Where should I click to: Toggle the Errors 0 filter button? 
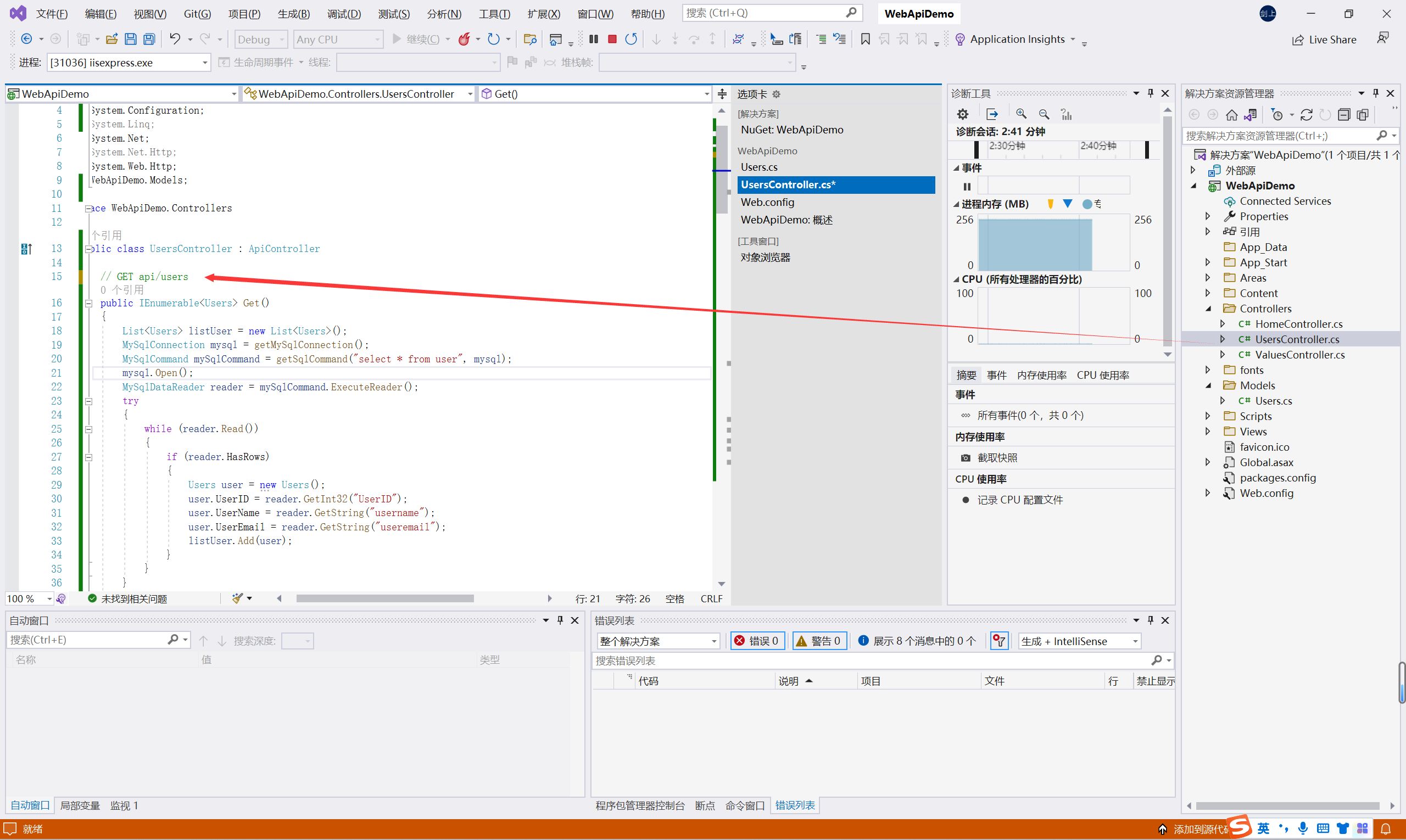click(x=757, y=641)
